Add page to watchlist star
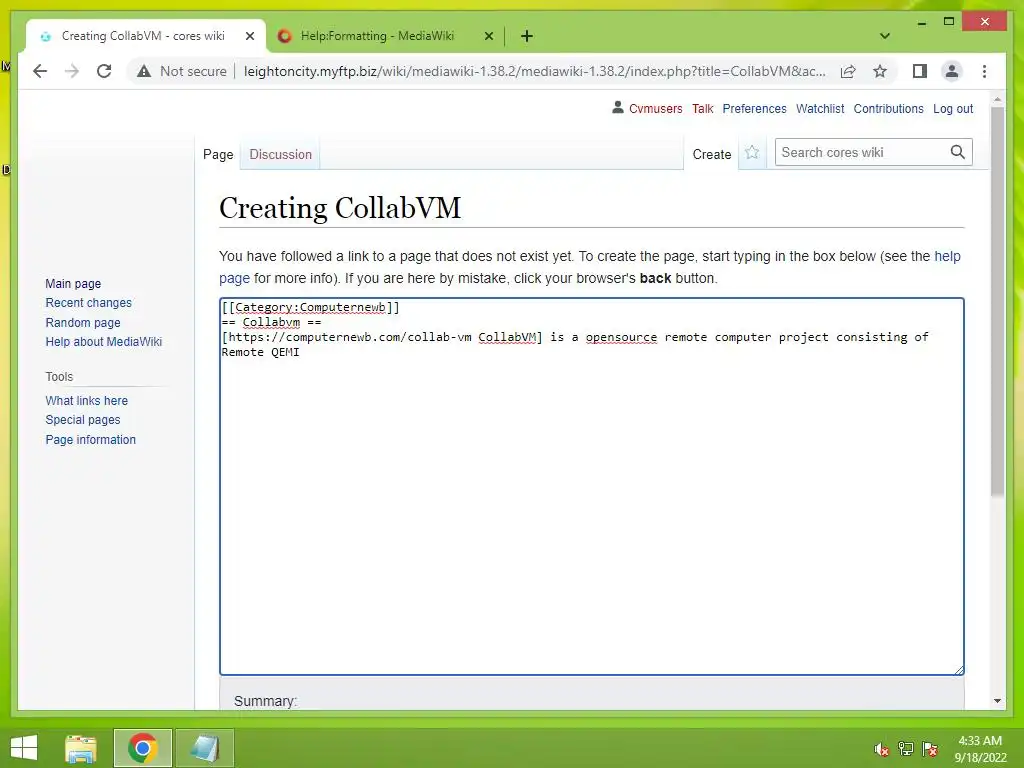Viewport: 1024px width, 768px height. click(752, 153)
